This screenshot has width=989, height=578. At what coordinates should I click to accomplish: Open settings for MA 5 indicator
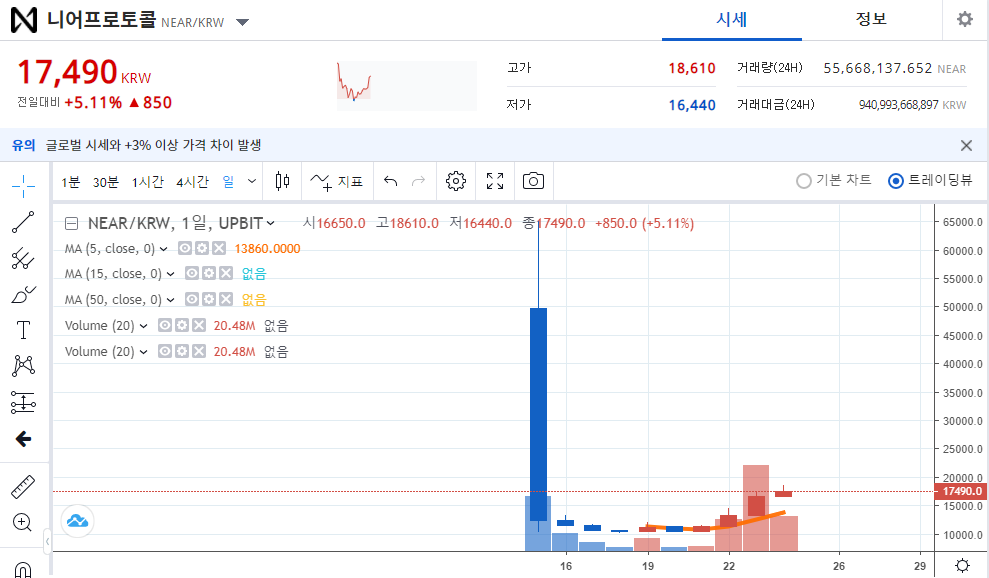(202, 249)
